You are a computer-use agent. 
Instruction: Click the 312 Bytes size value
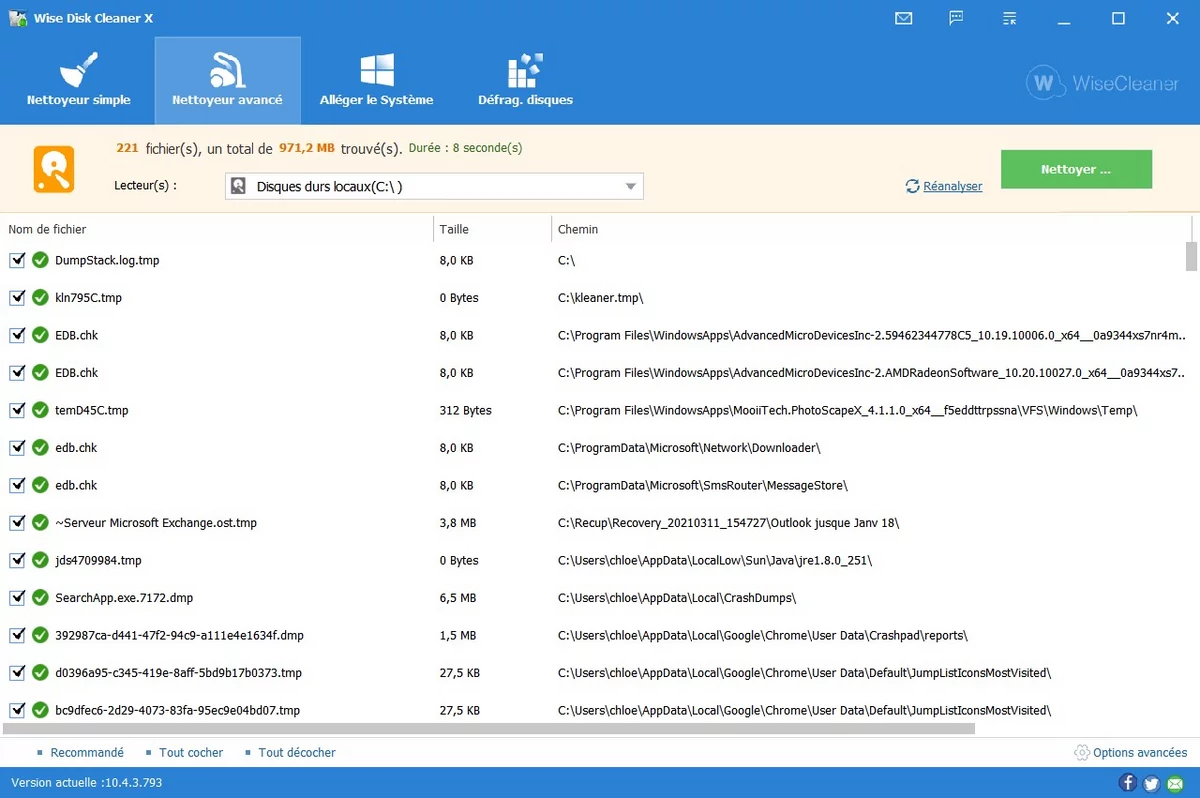pos(466,410)
